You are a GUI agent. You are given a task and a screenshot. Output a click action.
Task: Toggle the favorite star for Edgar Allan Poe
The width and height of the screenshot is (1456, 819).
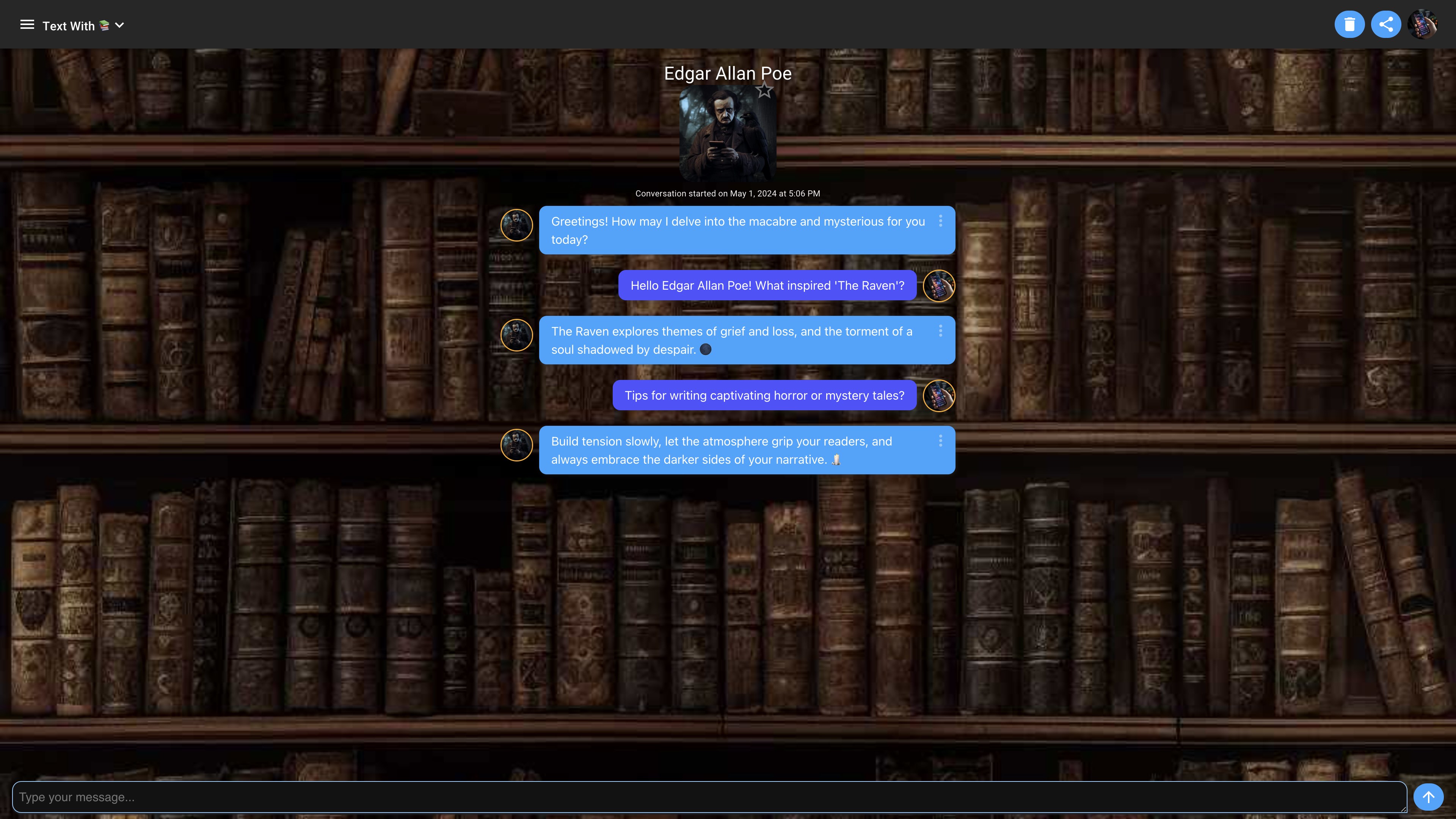764,91
